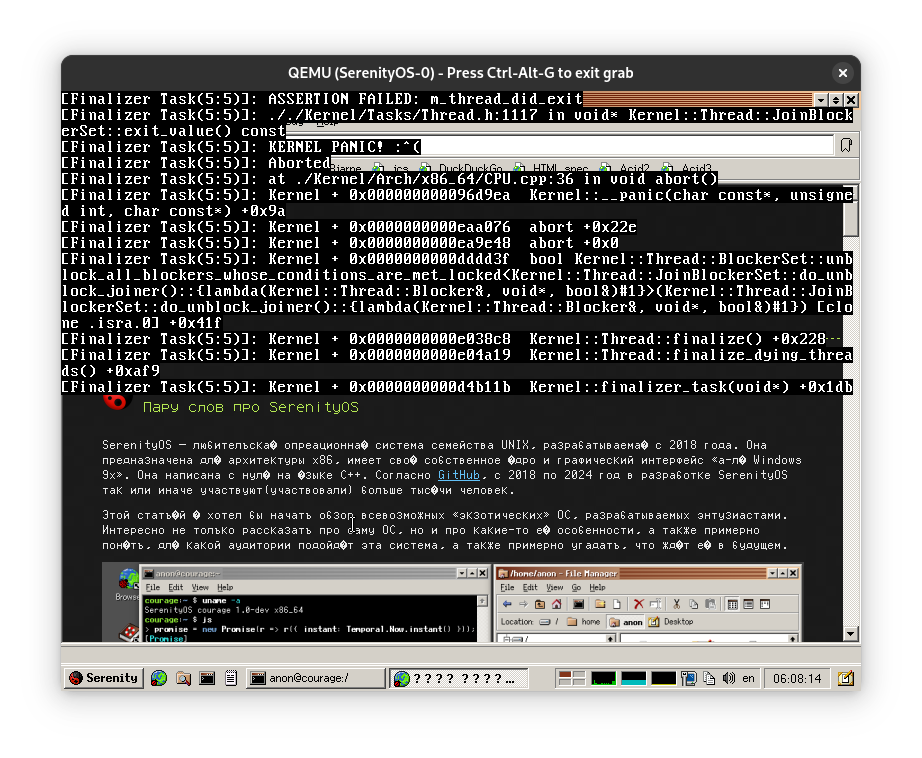922x758 pixels.
Task: Click the network adapter tray icon
Action: tap(689, 678)
